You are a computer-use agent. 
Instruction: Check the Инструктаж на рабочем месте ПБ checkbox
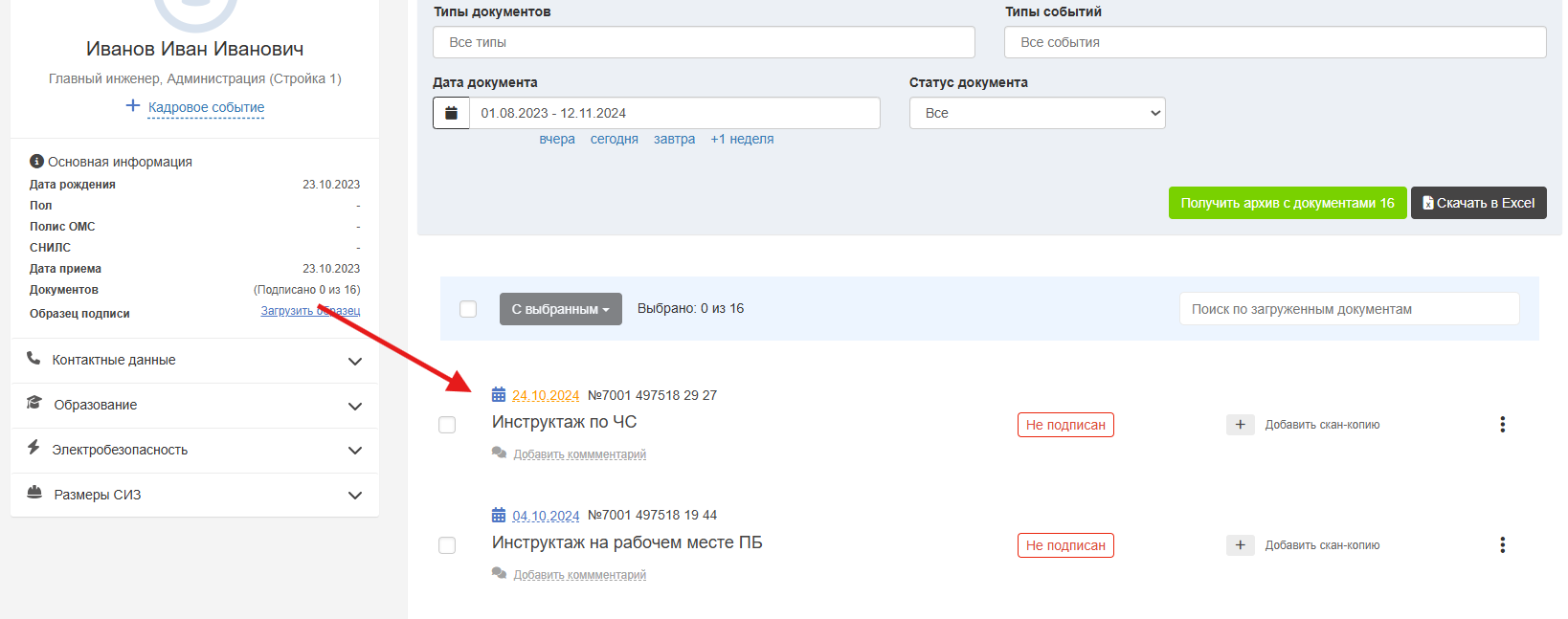point(447,545)
